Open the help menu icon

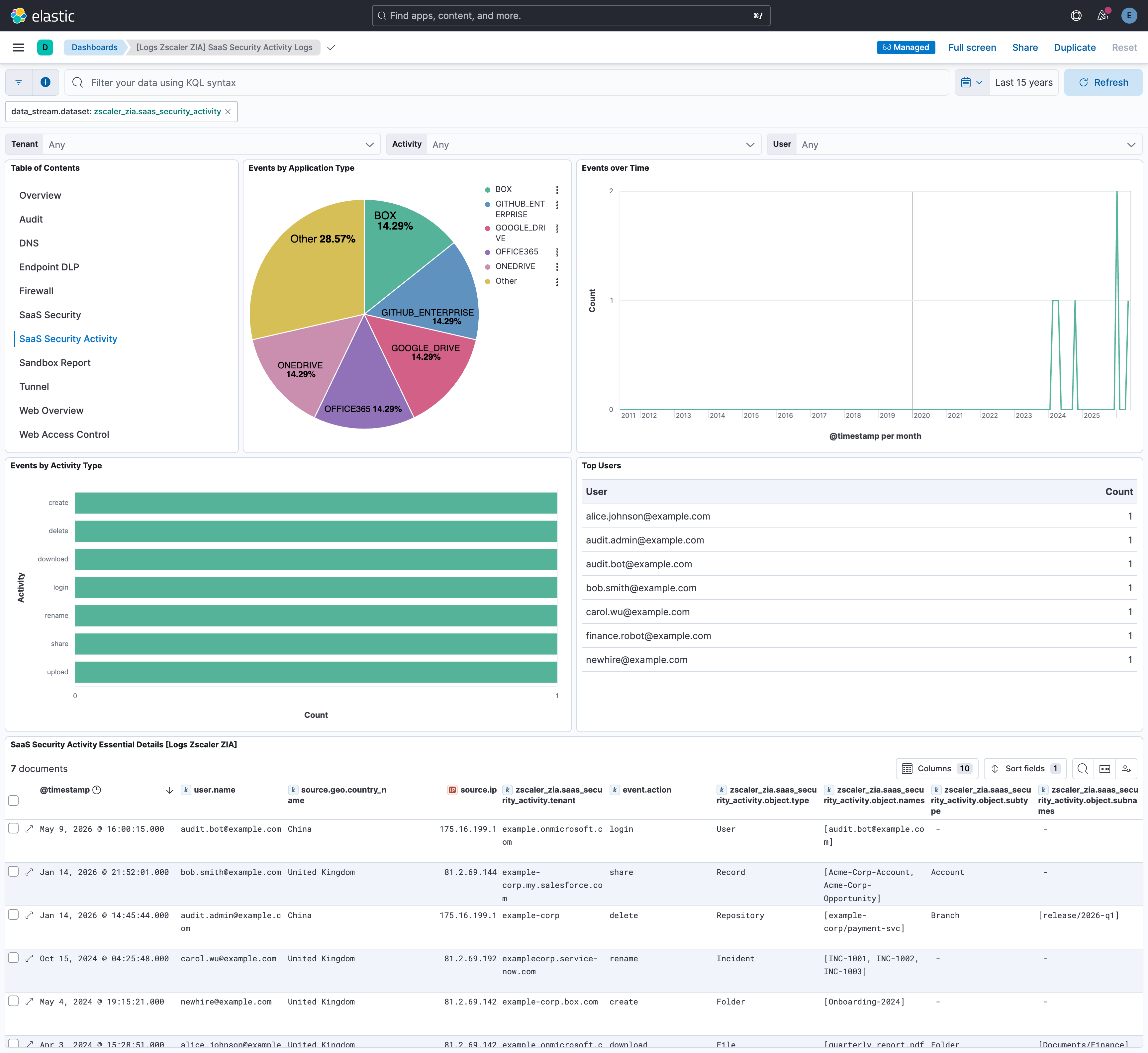point(1076,15)
